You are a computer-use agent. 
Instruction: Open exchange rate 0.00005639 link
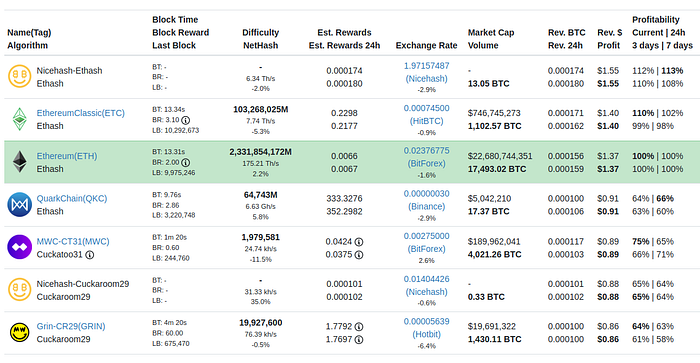(426, 321)
